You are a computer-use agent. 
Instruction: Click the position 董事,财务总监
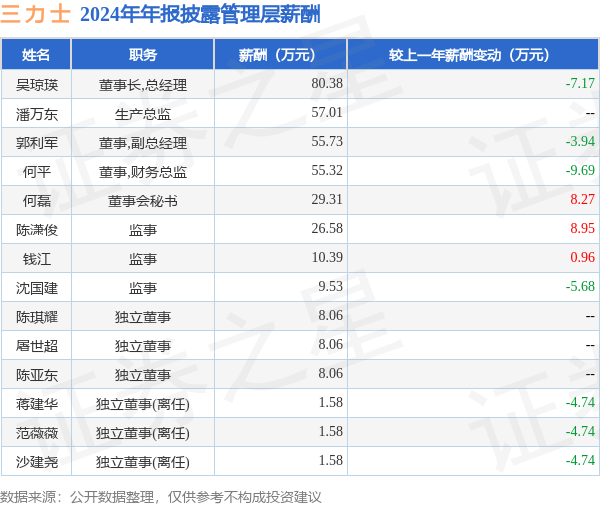coord(143,172)
